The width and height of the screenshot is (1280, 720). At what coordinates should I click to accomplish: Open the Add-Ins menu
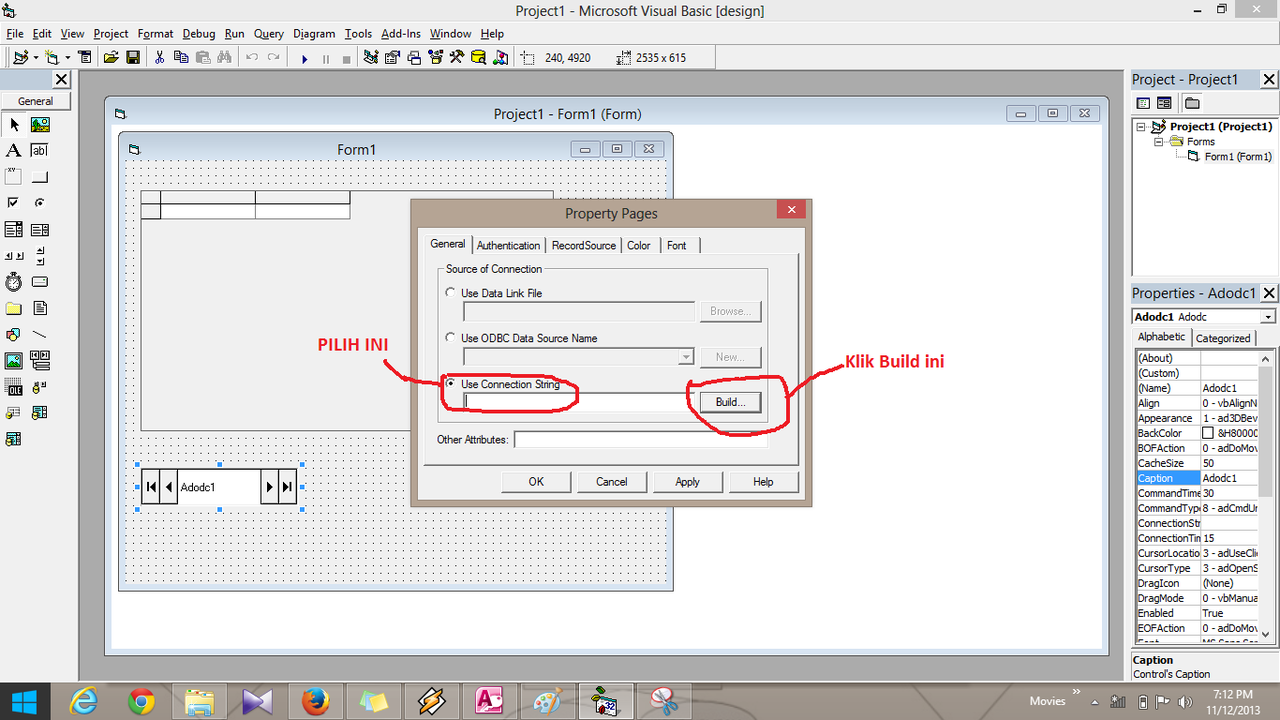coord(402,34)
